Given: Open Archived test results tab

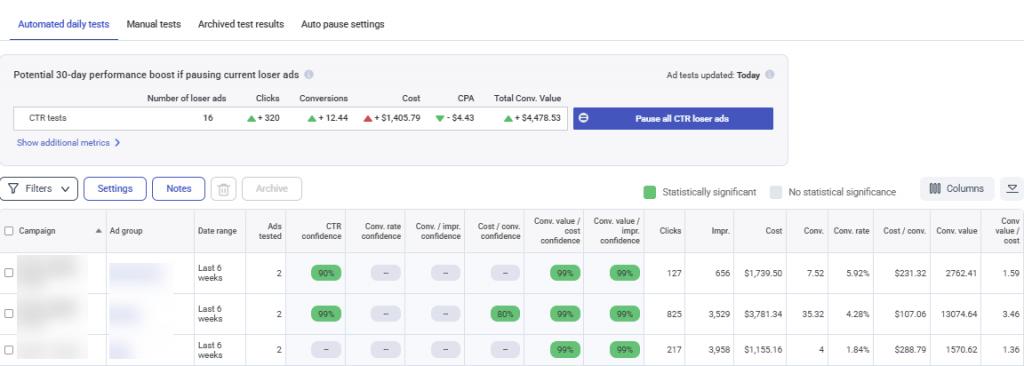Looking at the screenshot, I should click(241, 24).
